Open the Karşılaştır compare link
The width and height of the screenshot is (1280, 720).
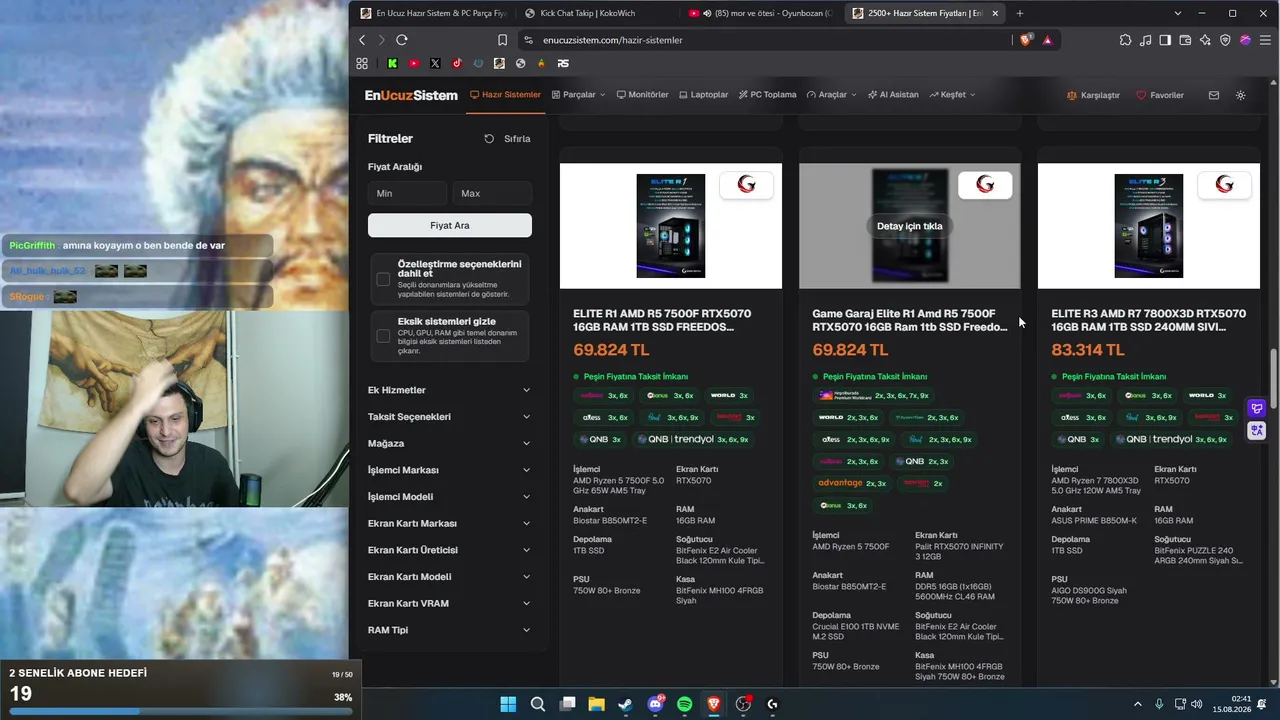click(1093, 95)
